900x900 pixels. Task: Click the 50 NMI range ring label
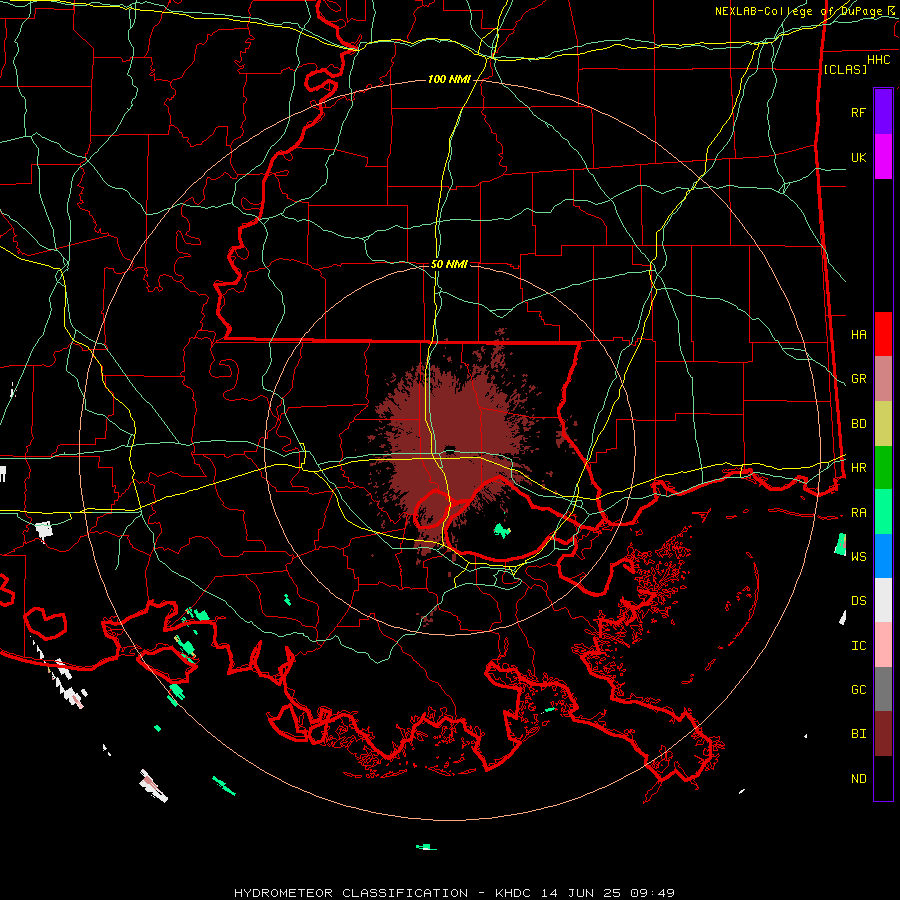(449, 264)
